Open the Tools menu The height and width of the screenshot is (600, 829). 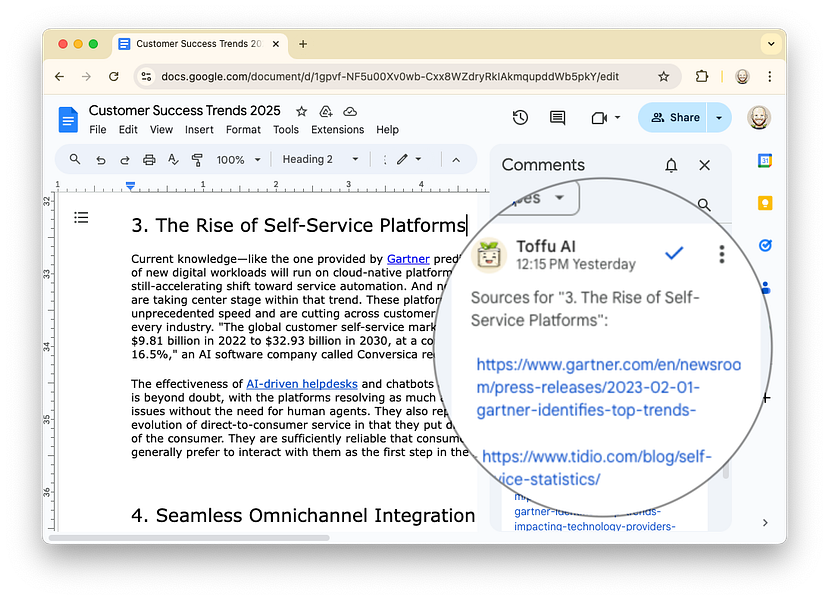pos(286,130)
